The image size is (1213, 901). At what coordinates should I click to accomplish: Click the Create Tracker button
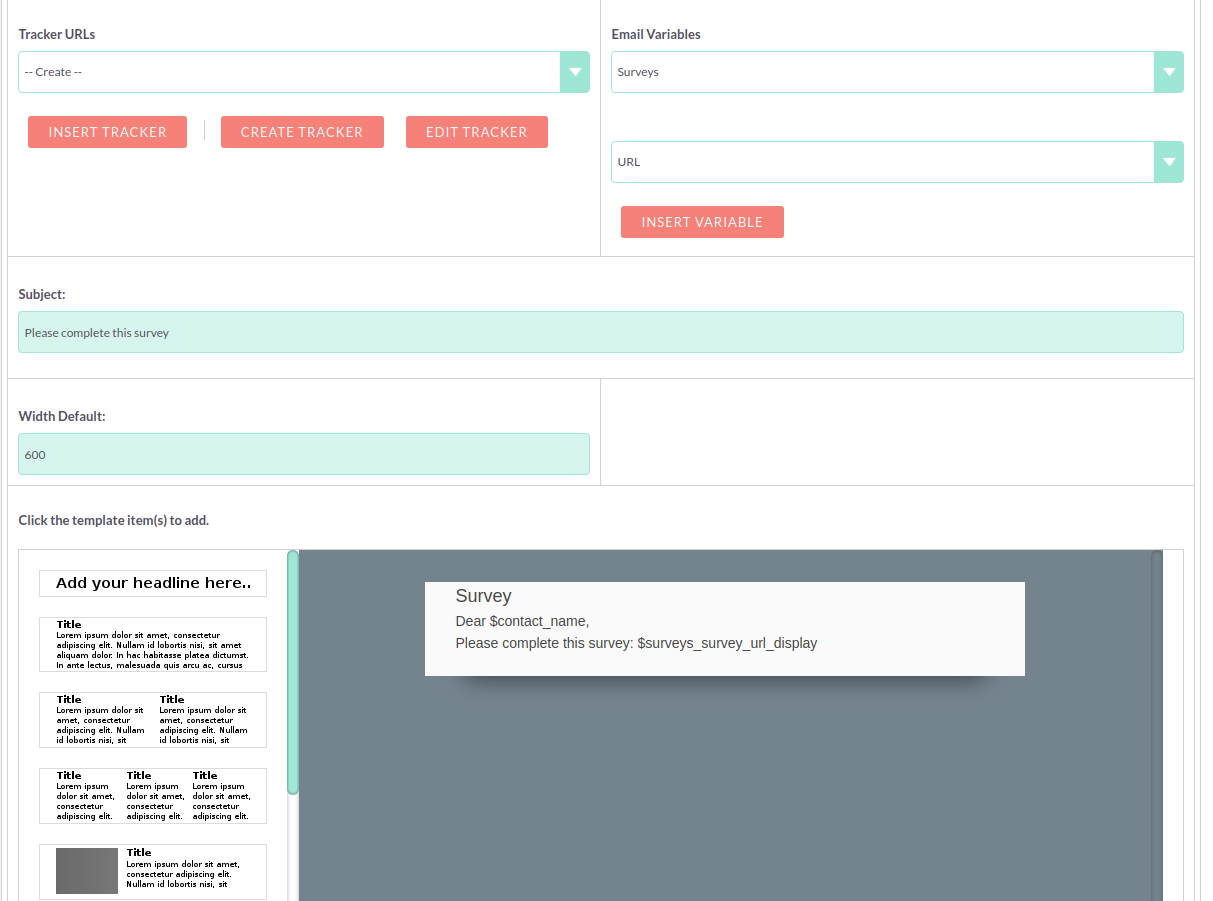[x=302, y=131]
